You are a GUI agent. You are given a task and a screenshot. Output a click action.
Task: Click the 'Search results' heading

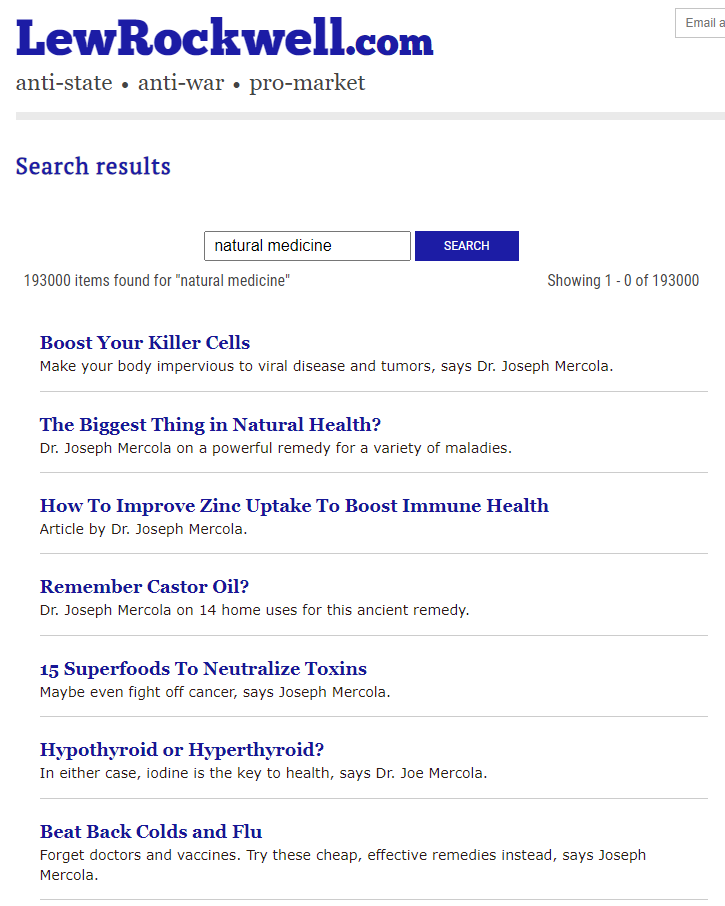coord(93,166)
